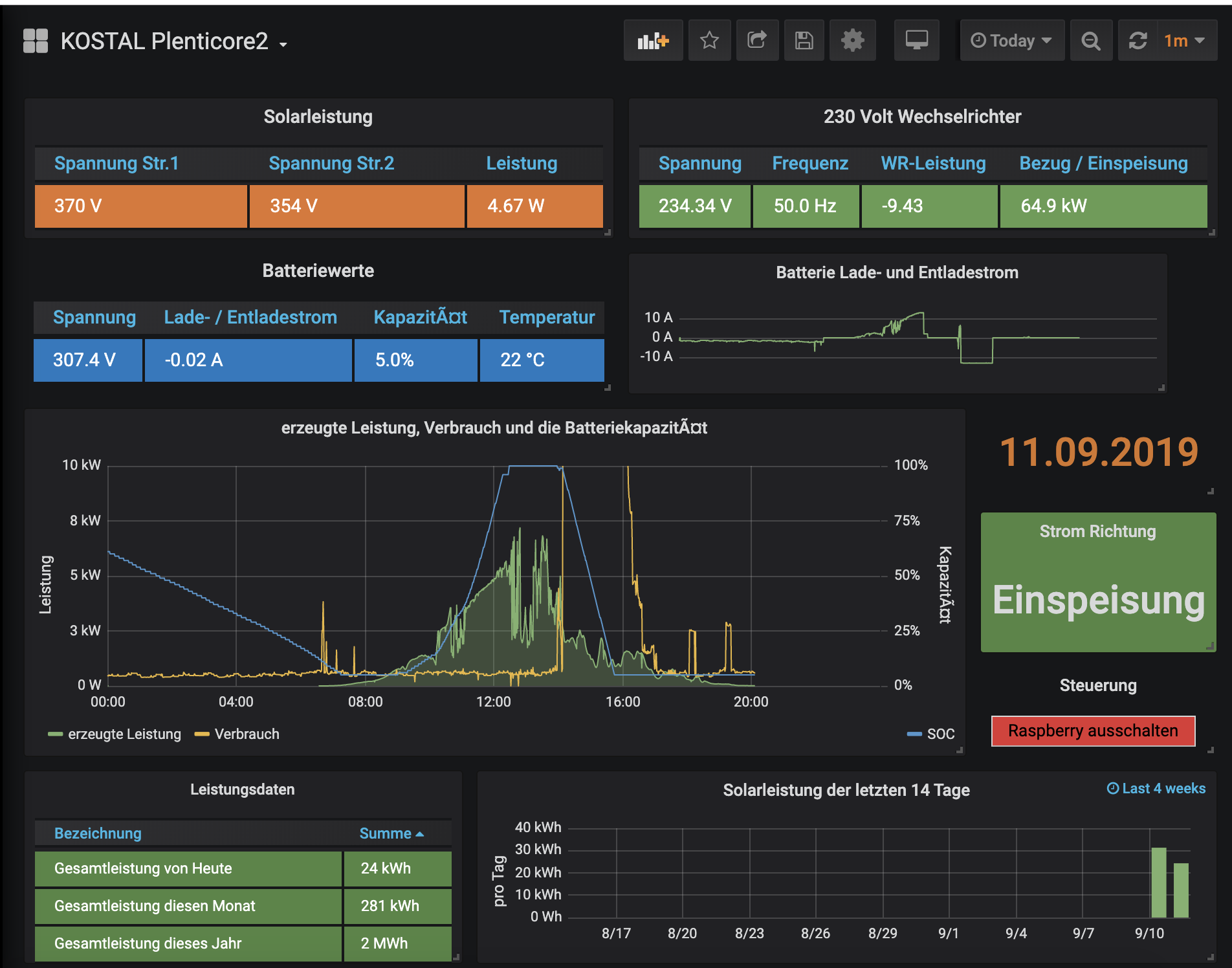The image size is (1232, 968).
Task: Click the Strom Richtung panel title
Action: tap(1097, 531)
